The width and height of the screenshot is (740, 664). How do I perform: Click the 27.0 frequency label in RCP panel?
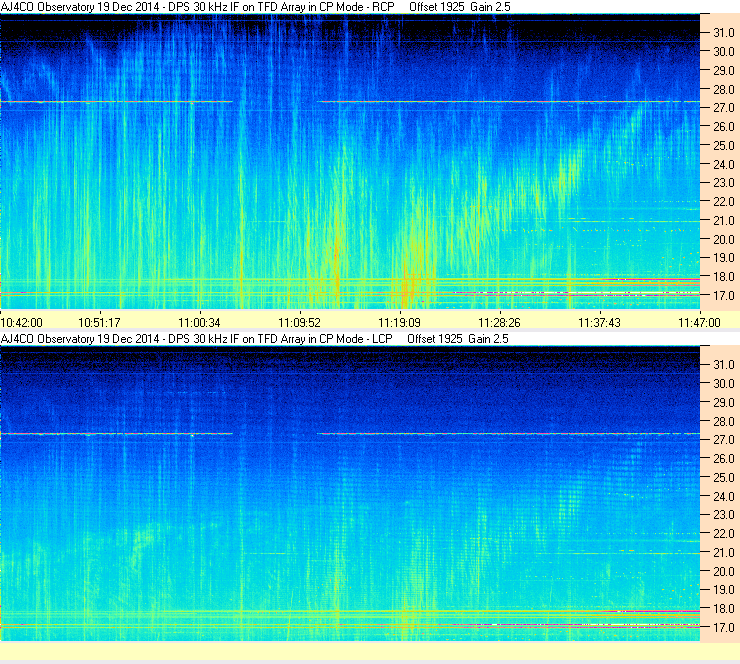723,108
